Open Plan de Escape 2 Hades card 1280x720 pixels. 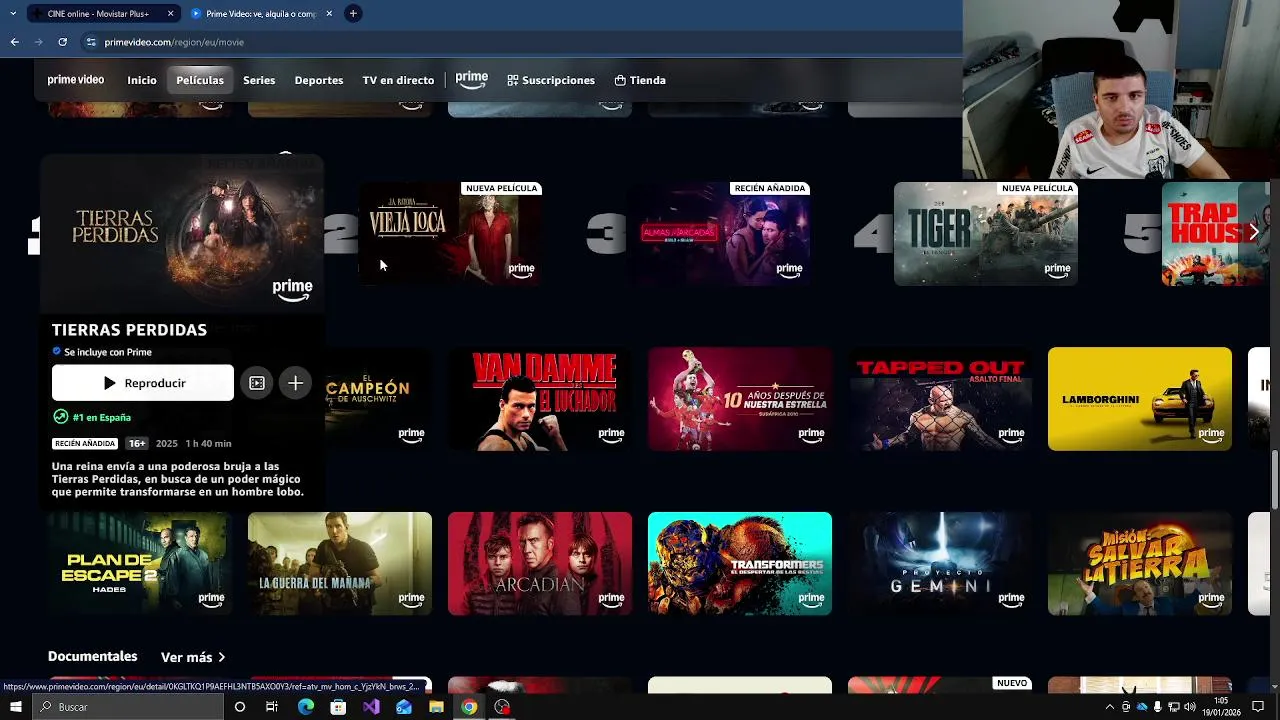pyautogui.click(x=140, y=564)
